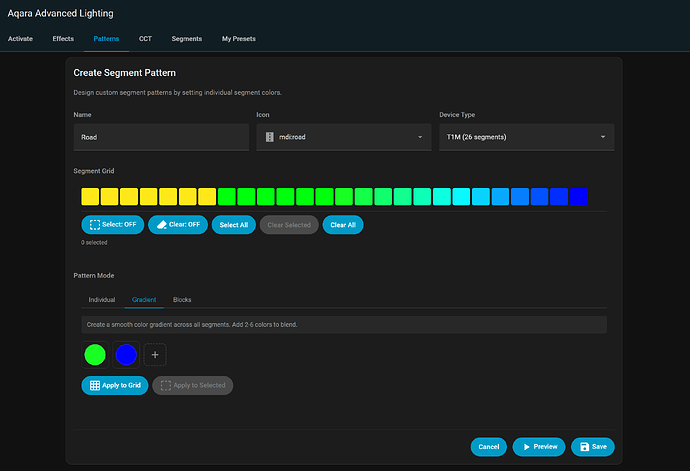The image size is (690, 471).
Task: Toggle Select: OFF mode
Action: click(x=112, y=225)
